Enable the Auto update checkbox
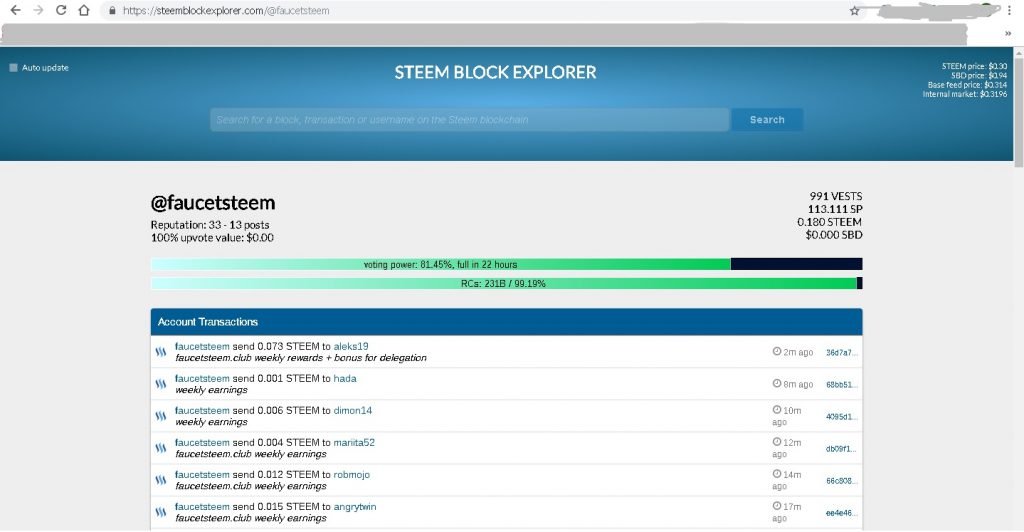1024x532 pixels. (13, 68)
